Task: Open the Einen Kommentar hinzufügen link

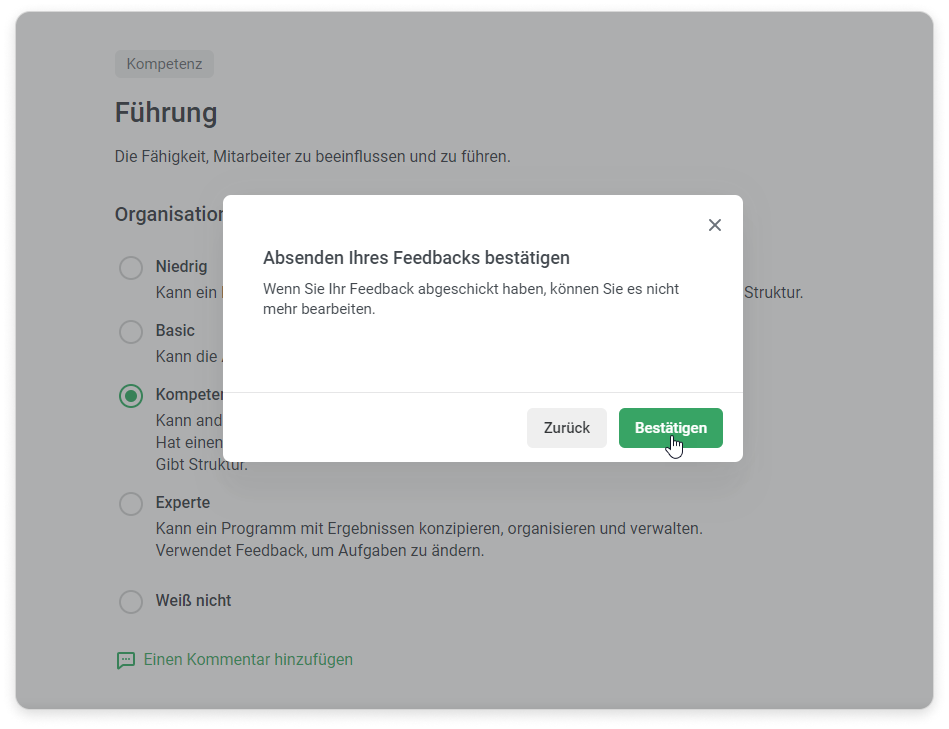Action: 248,660
